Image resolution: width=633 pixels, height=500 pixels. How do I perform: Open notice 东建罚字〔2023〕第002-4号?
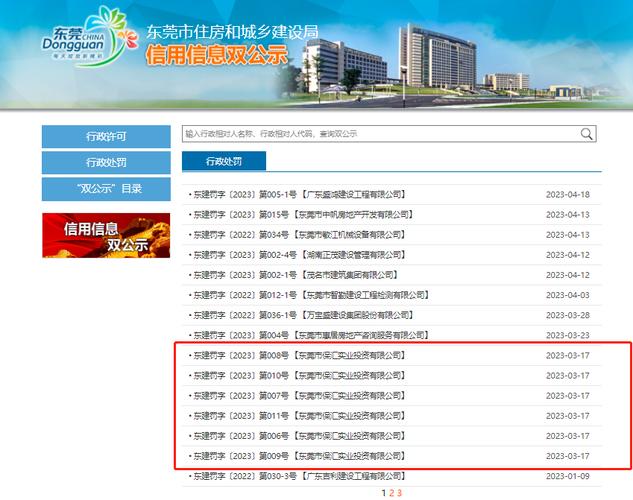coord(298,255)
